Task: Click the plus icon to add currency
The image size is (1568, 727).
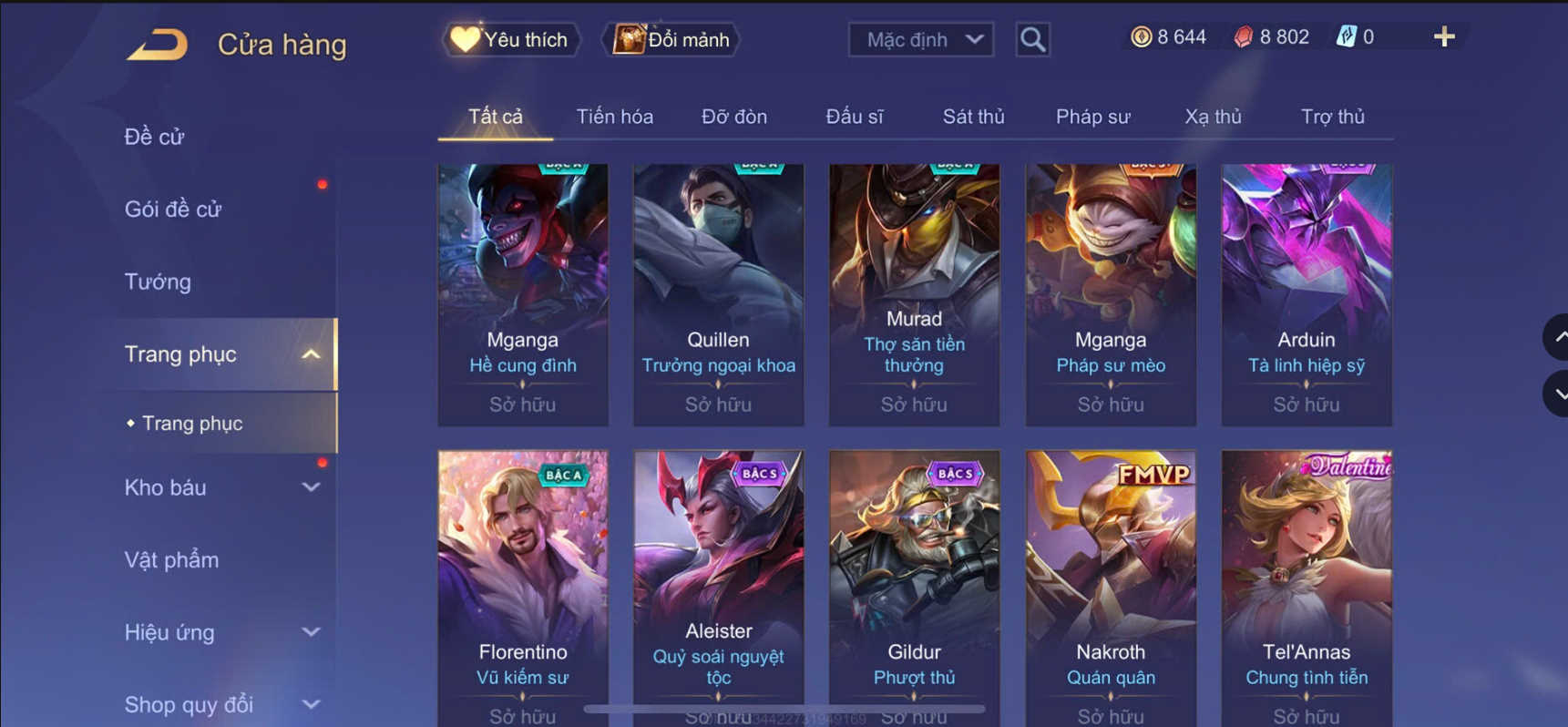Action: (x=1444, y=36)
